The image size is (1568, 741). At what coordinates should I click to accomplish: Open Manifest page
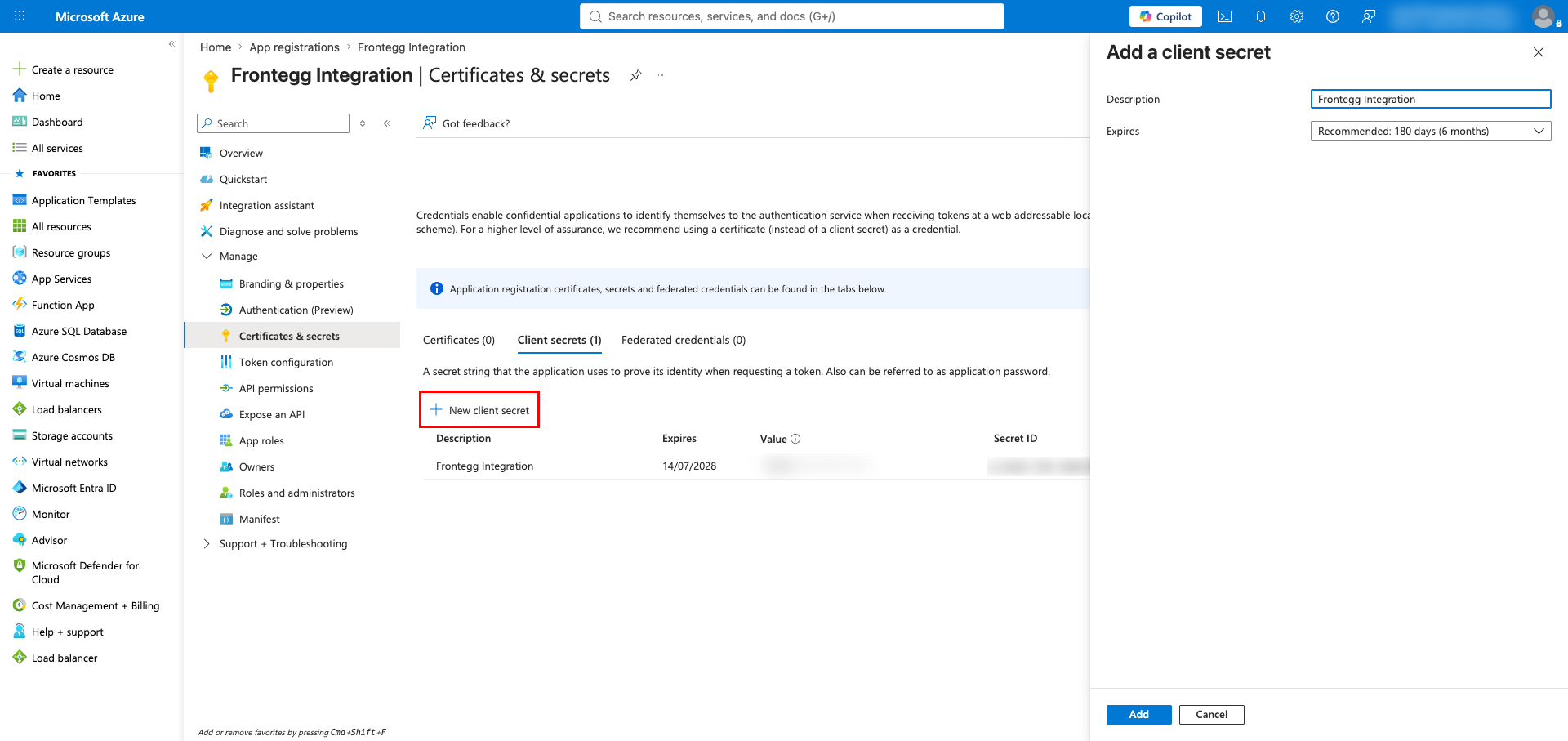click(x=260, y=519)
